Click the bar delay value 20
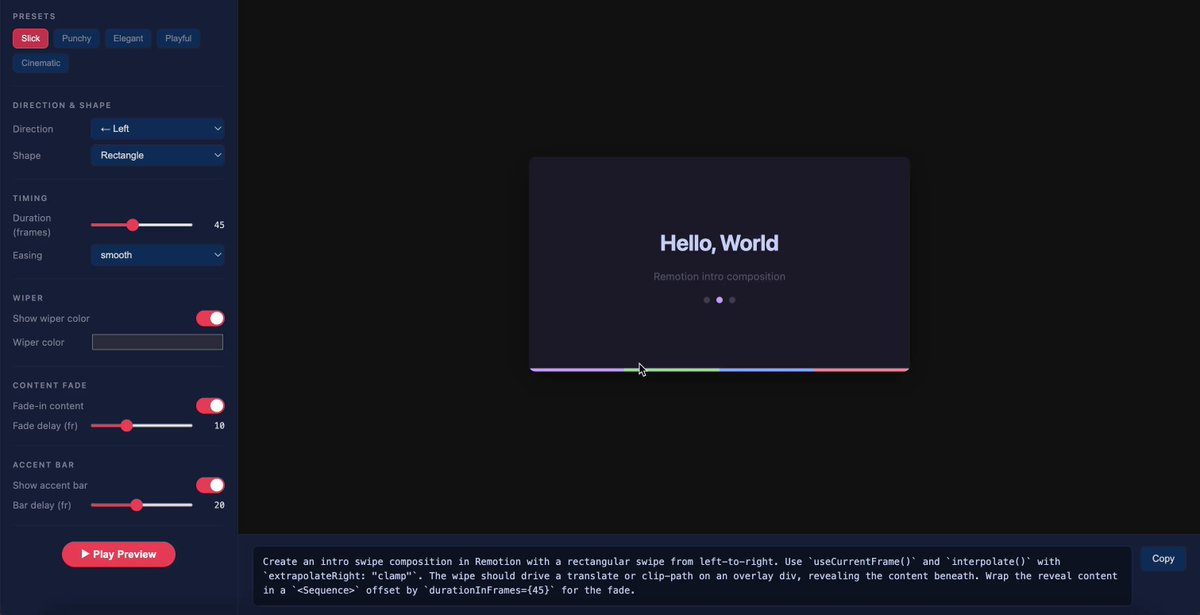1200x615 pixels. tap(219, 505)
